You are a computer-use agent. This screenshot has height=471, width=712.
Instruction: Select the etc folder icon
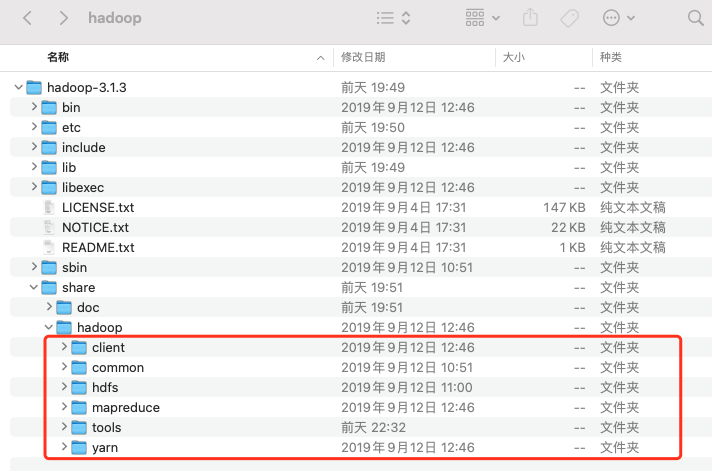[49, 127]
